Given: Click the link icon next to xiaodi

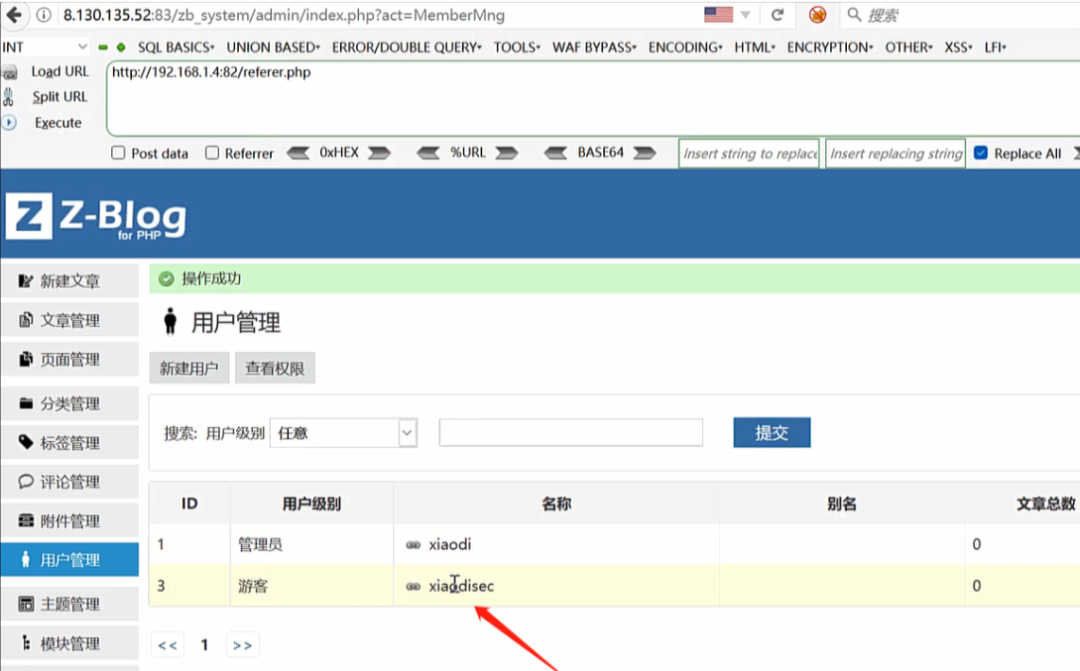Looking at the screenshot, I should pos(413,545).
